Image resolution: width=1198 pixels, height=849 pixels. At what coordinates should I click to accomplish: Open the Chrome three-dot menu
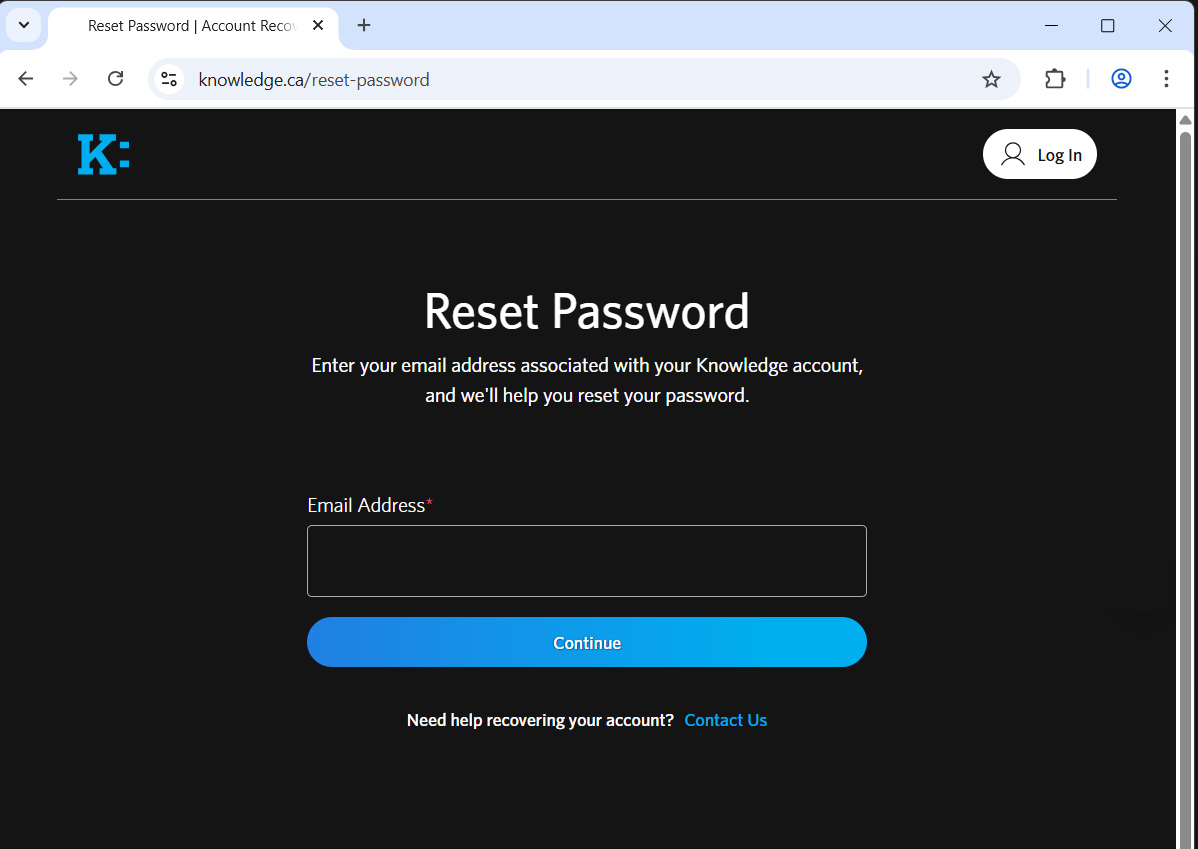pyautogui.click(x=1166, y=79)
